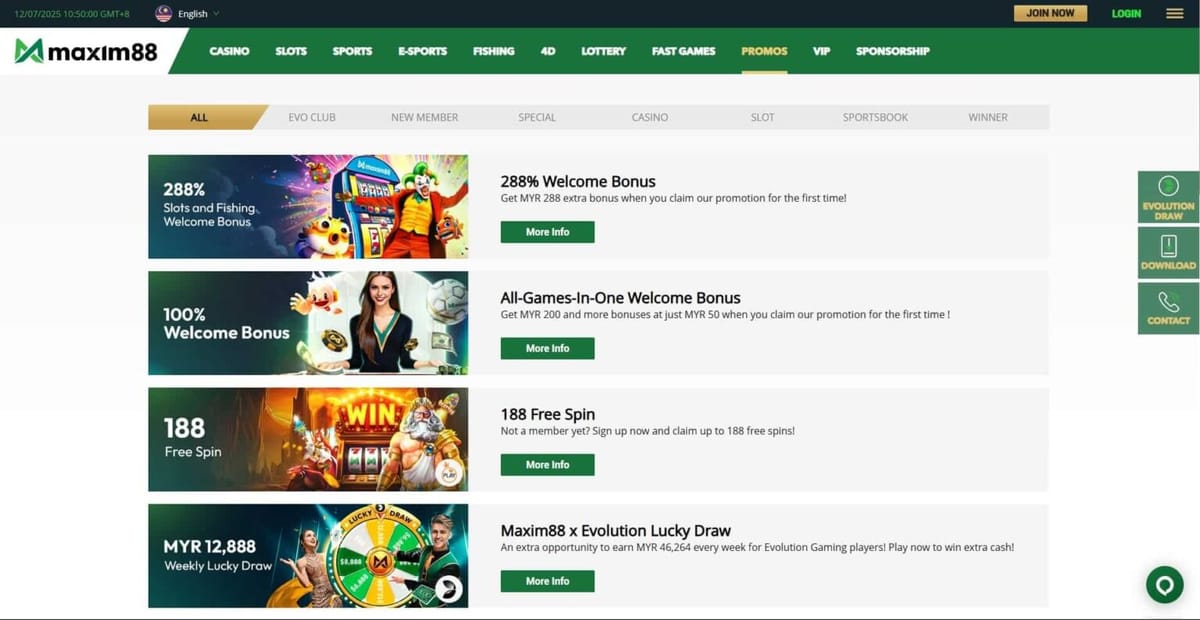Click the Contact phone icon
This screenshot has width=1200, height=620.
pyautogui.click(x=1168, y=308)
